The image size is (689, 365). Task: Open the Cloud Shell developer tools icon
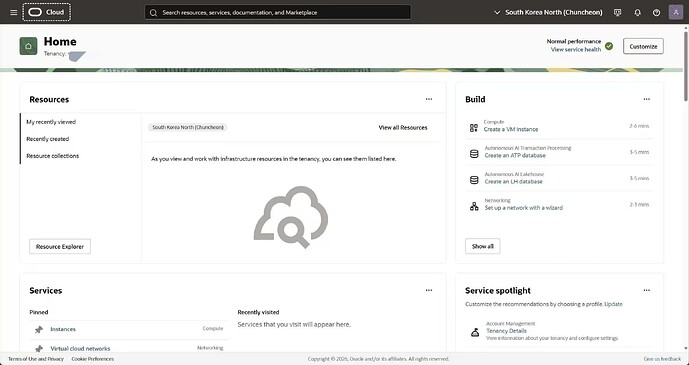point(617,13)
